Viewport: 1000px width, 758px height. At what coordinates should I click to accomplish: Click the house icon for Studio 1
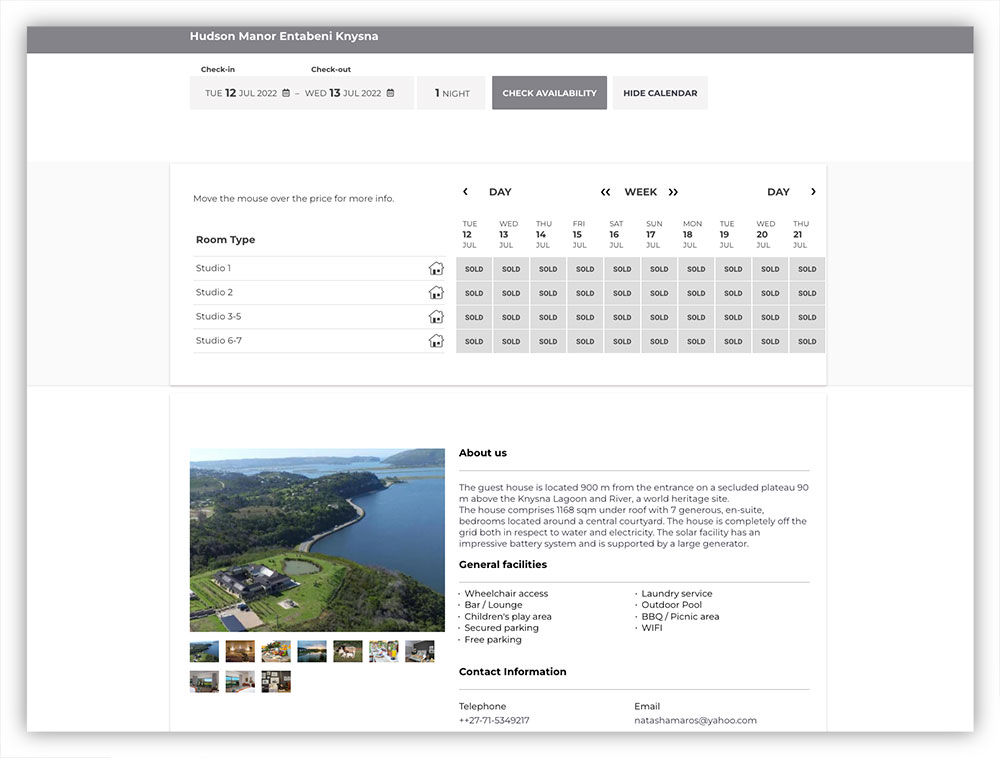click(x=436, y=269)
